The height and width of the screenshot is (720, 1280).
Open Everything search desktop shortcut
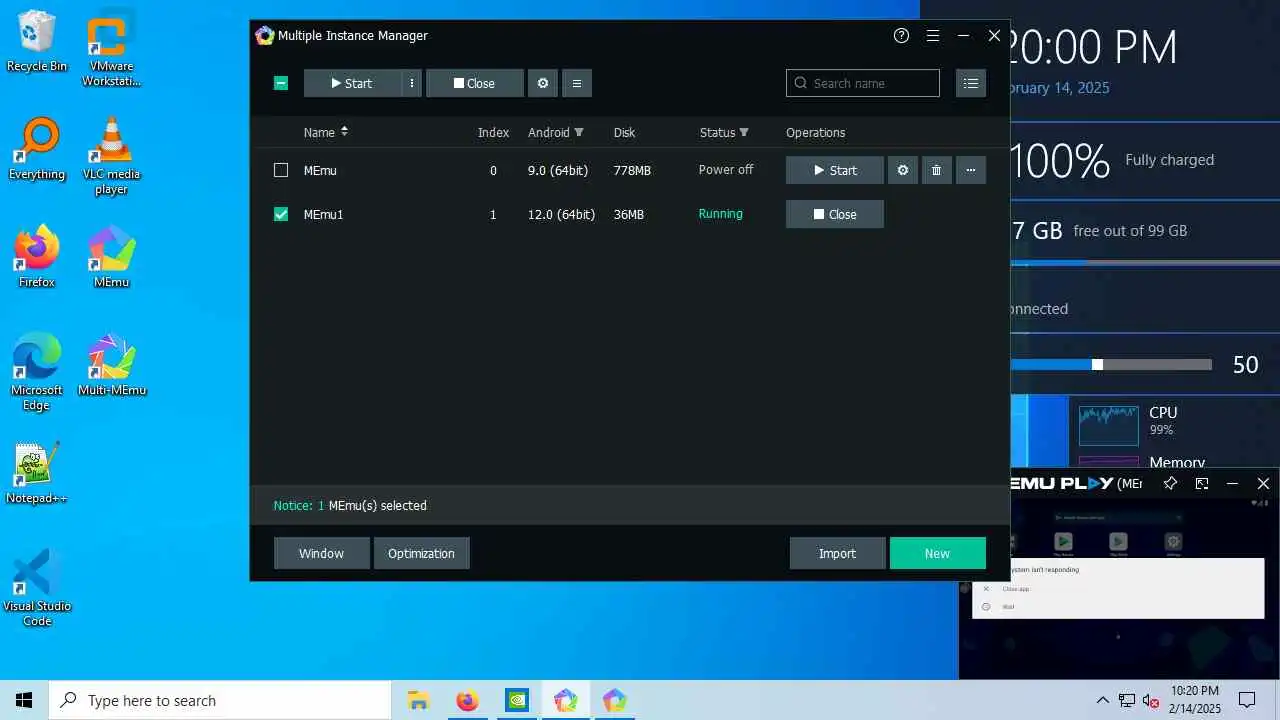pyautogui.click(x=37, y=150)
